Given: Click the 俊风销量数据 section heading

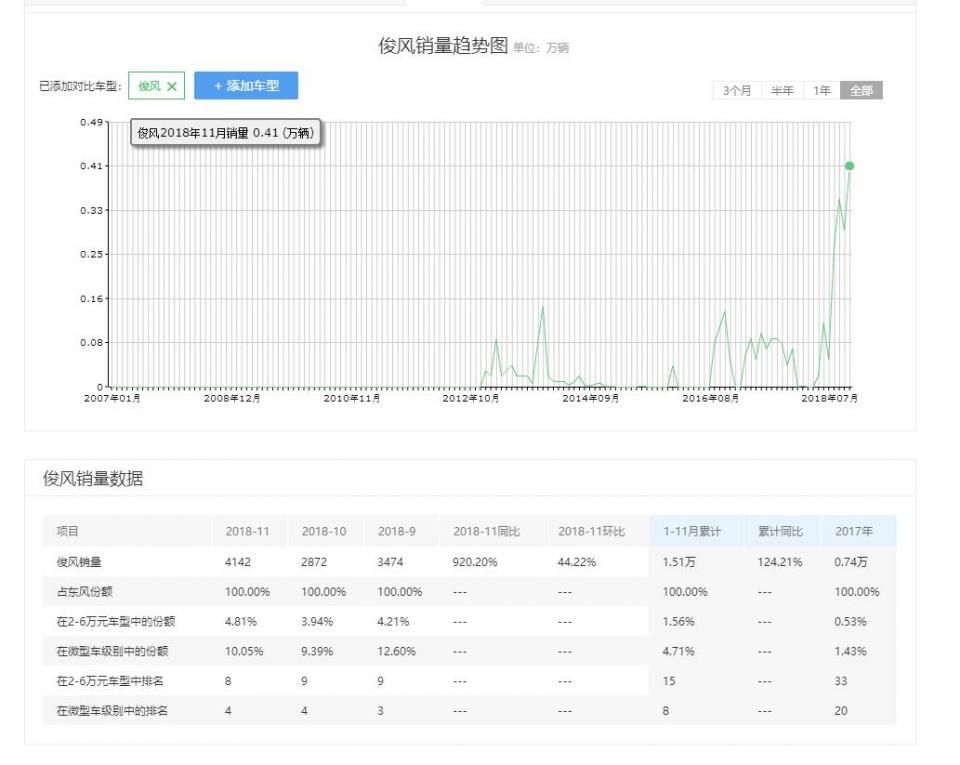Looking at the screenshot, I should (x=92, y=479).
